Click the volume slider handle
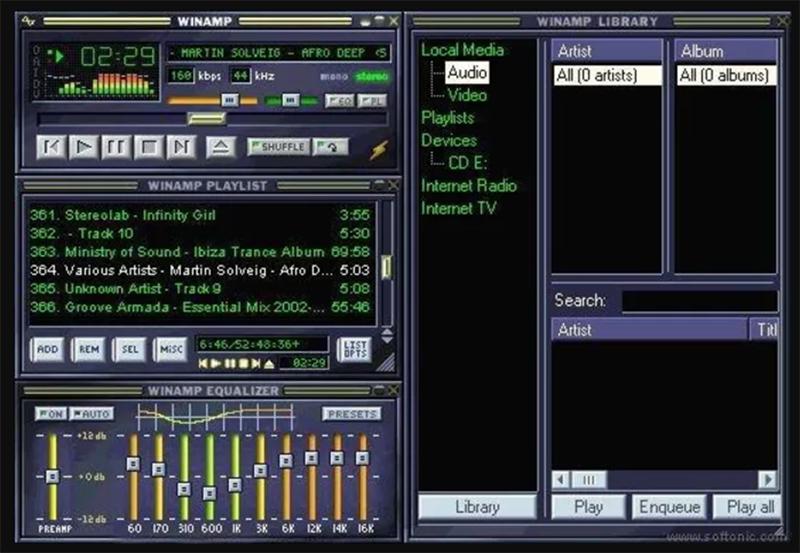This screenshot has height=553, width=800. pyautogui.click(x=230, y=100)
